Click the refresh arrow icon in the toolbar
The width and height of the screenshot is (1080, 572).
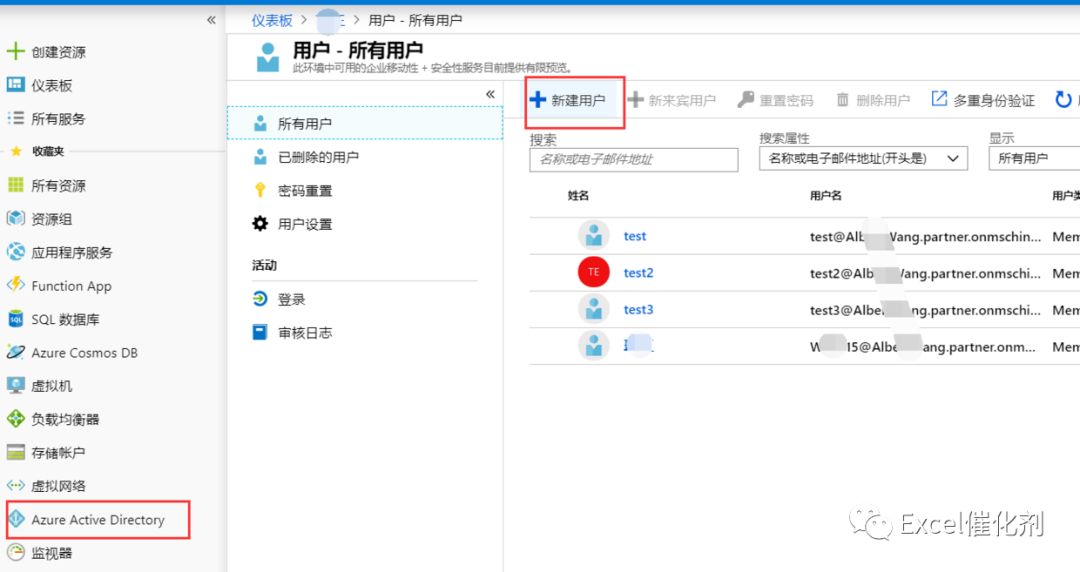pos(1063,100)
